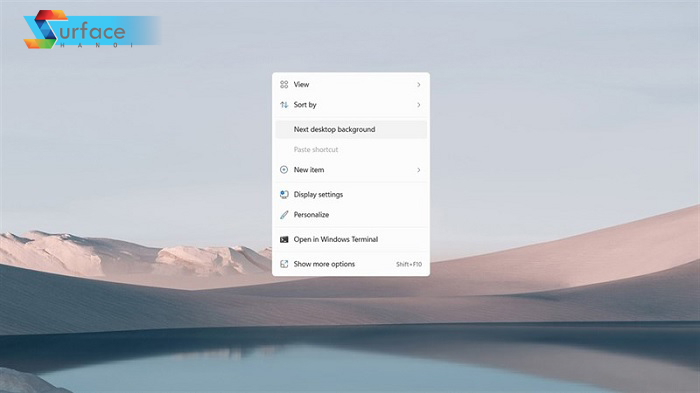Choose Personalize in the context menu
Screen dimensions: 700x393
(351, 214)
